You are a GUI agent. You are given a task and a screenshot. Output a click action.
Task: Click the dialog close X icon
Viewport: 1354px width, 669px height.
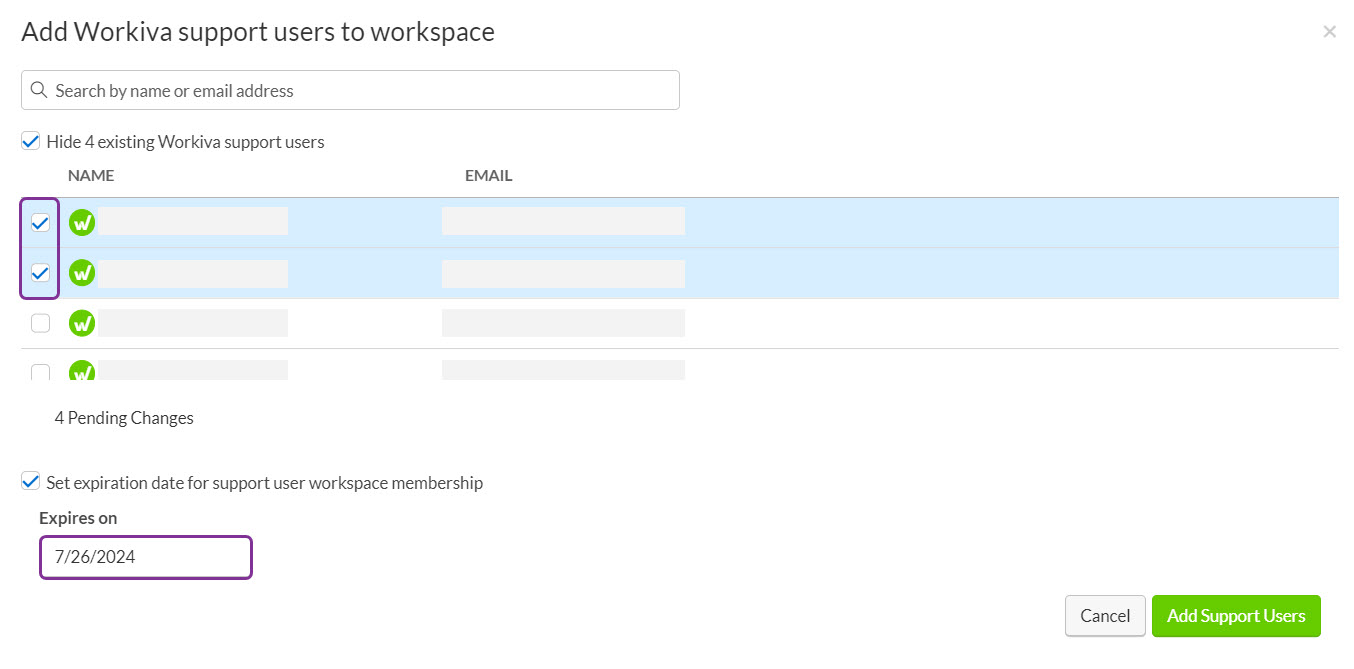[x=1329, y=31]
